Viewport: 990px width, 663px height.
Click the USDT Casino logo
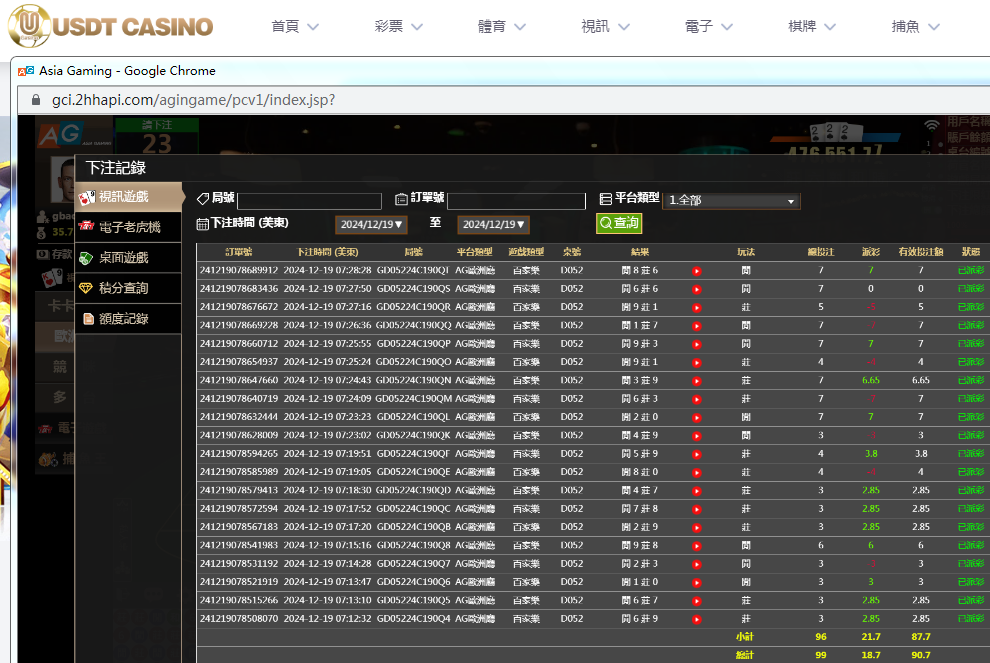[111, 26]
